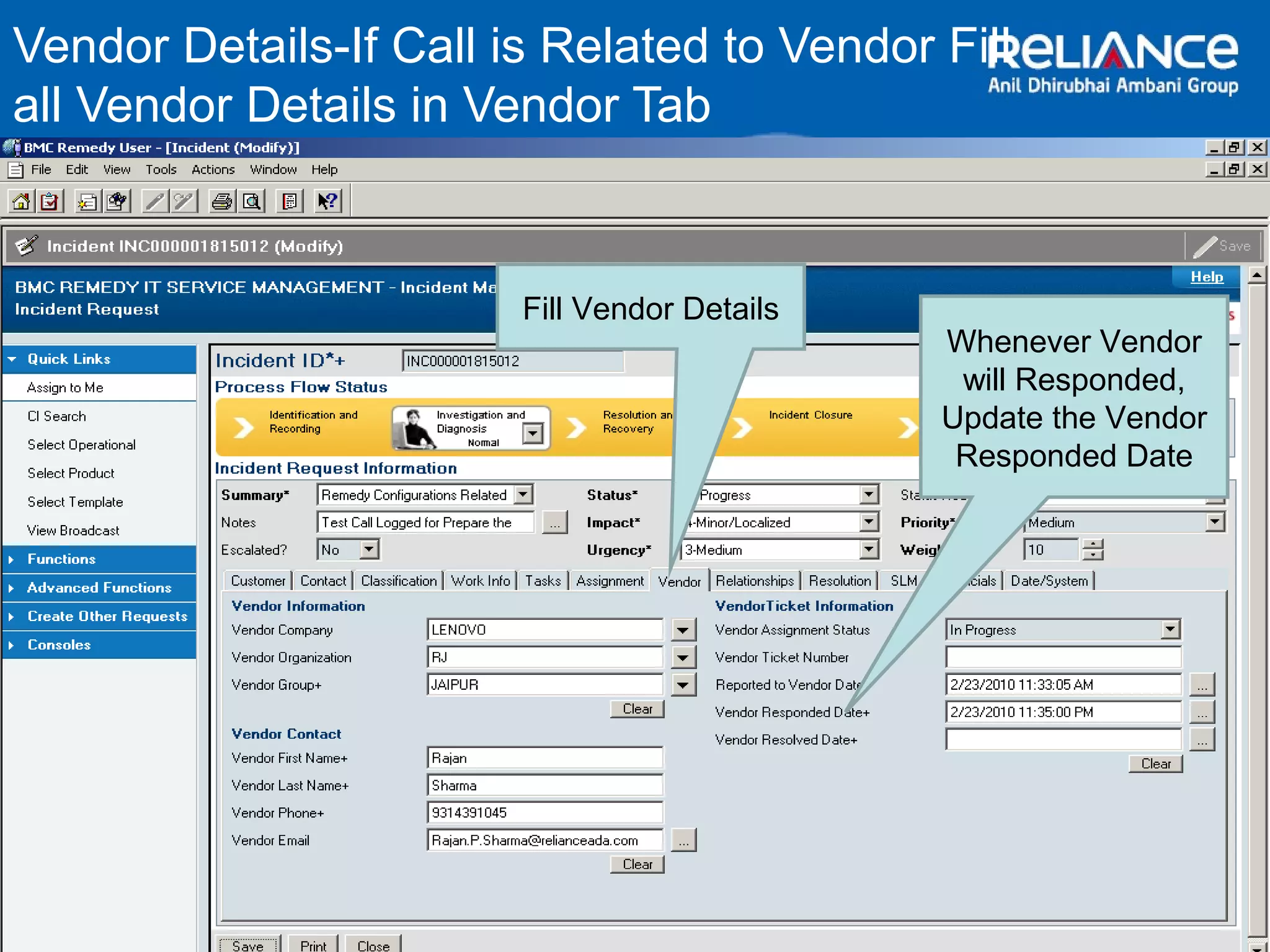Screen dimensions: 1270x952
Task: Switch to the Date/System tab
Action: (1049, 581)
